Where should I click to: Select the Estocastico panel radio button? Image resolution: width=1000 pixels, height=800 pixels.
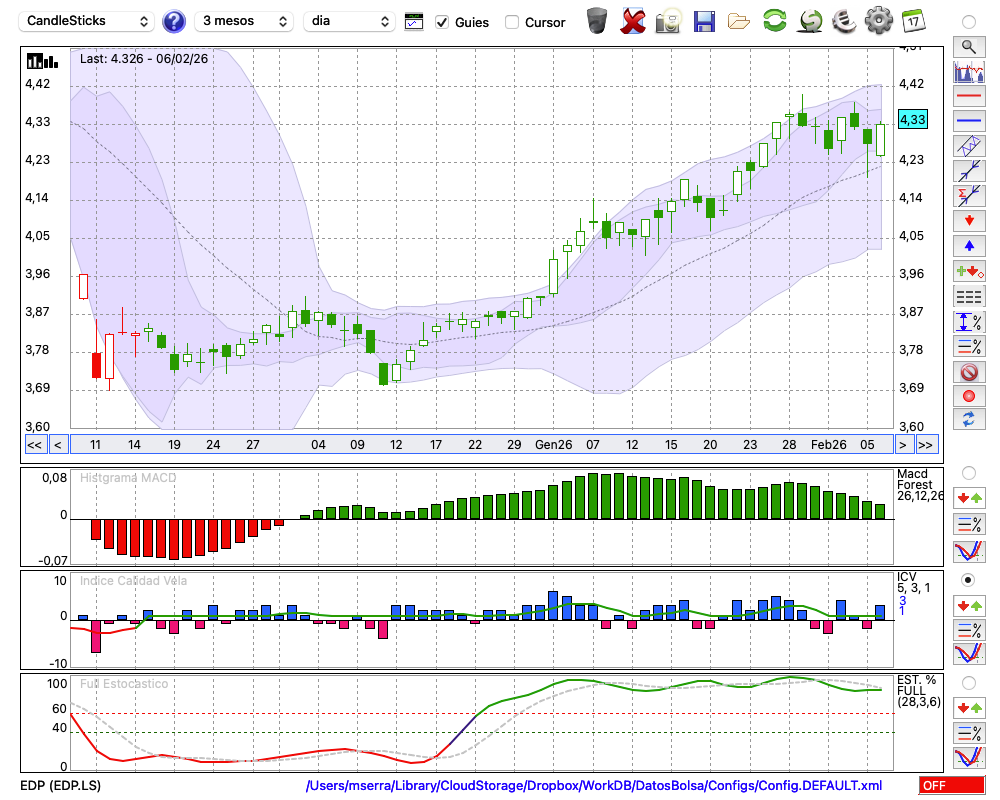coord(969,683)
